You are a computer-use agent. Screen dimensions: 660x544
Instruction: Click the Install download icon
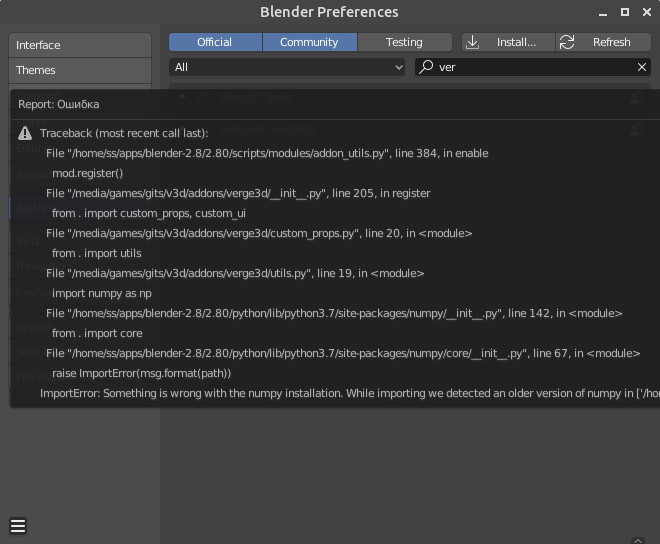coord(473,42)
